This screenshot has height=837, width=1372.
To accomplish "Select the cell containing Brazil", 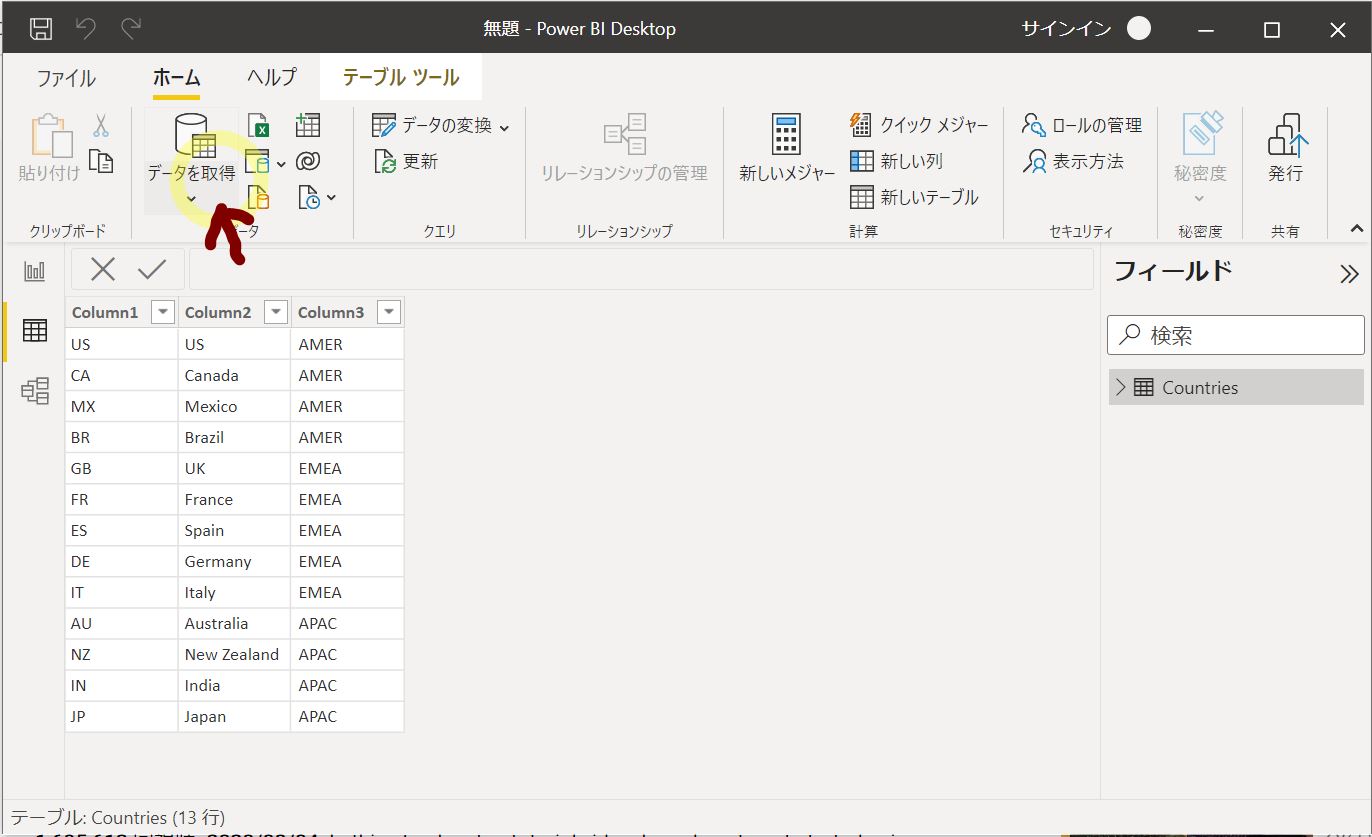I will 234,437.
